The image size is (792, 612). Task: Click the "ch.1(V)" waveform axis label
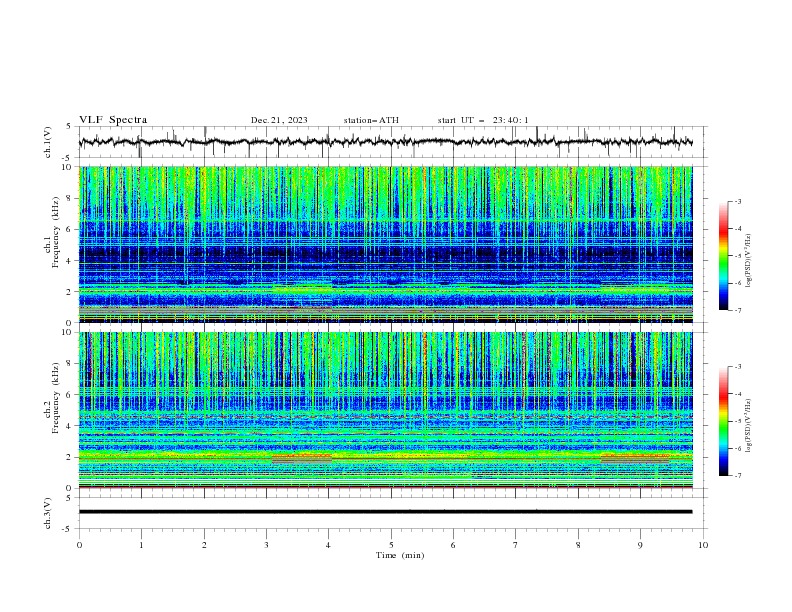(48, 142)
